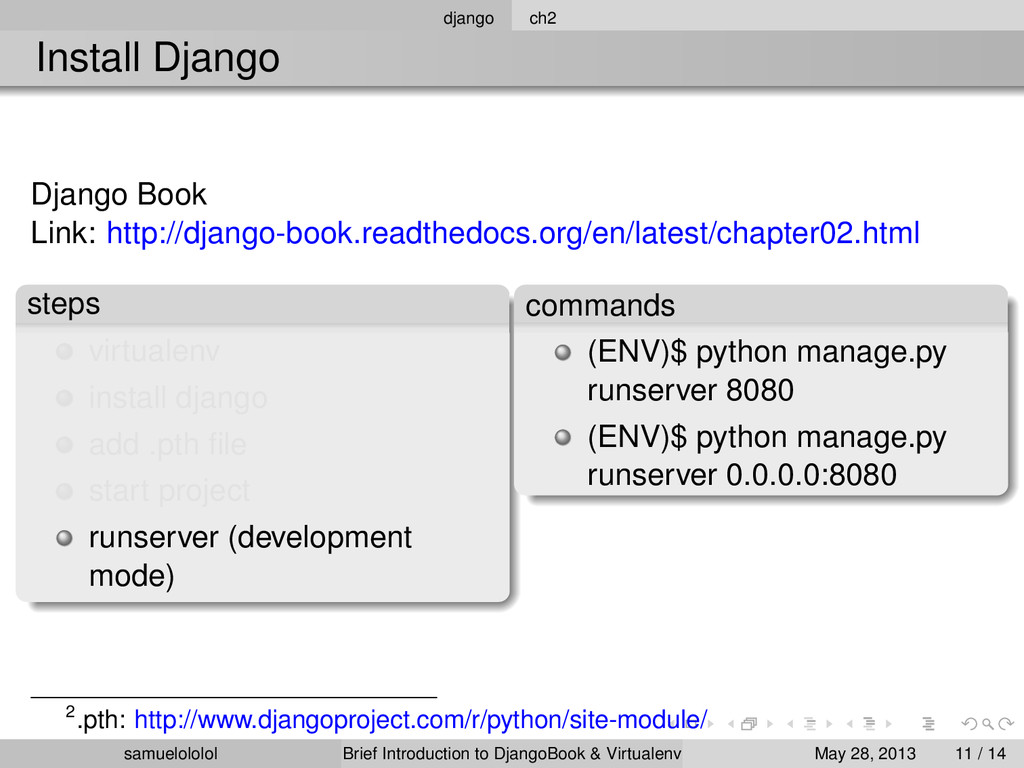Click the Beamer frame navigation icon
Image resolution: width=1024 pixels, height=768 pixels.
(x=749, y=724)
